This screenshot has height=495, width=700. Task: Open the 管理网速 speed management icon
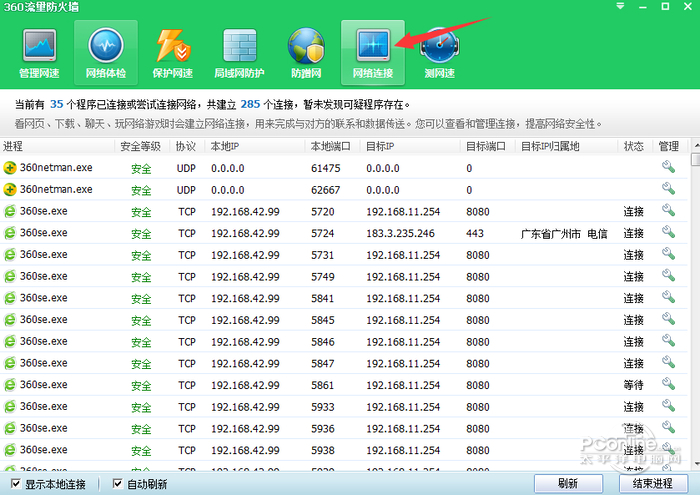click(39, 52)
